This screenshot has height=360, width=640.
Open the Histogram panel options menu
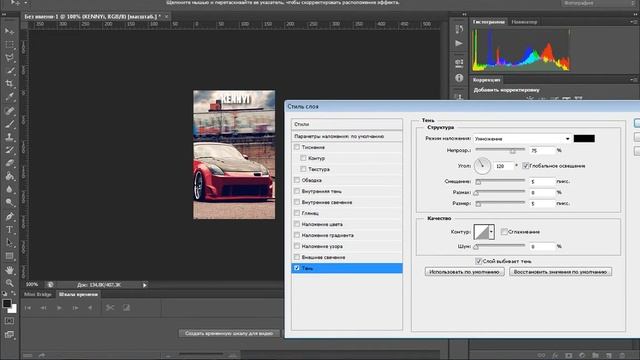633,22
